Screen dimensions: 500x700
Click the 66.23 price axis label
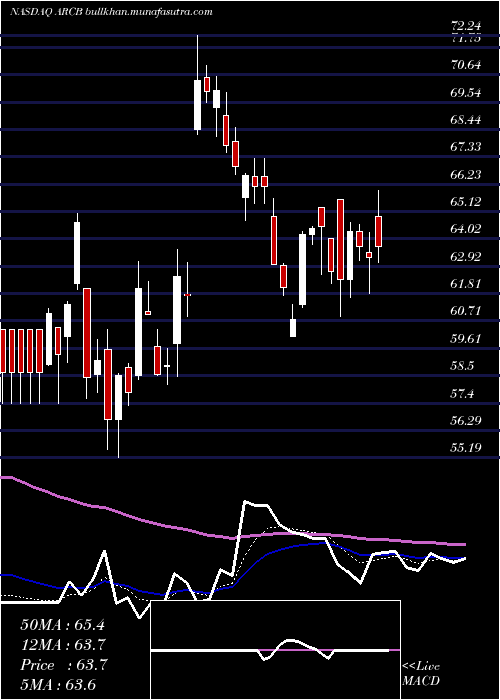point(466,175)
